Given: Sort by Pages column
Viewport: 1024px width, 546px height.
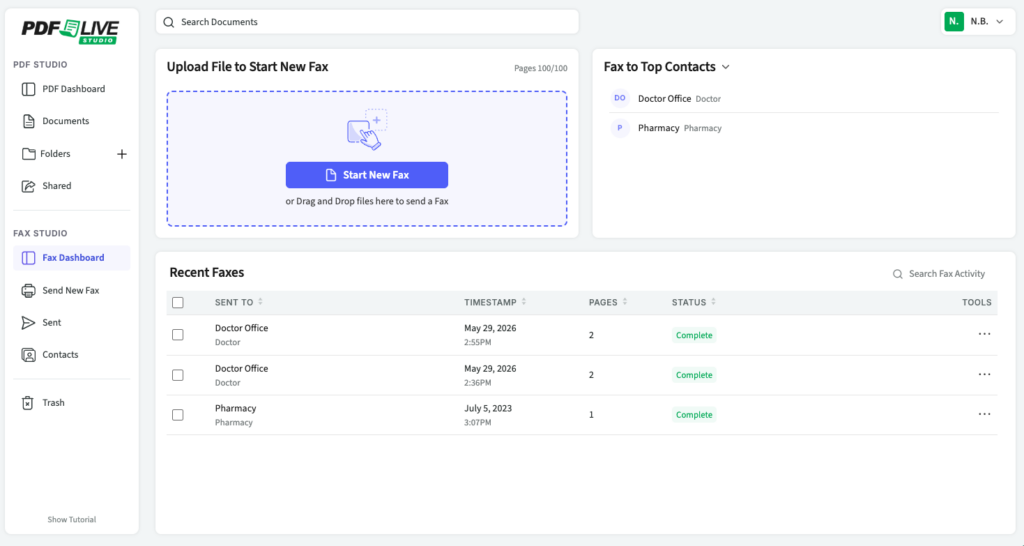Looking at the screenshot, I should click(x=608, y=302).
